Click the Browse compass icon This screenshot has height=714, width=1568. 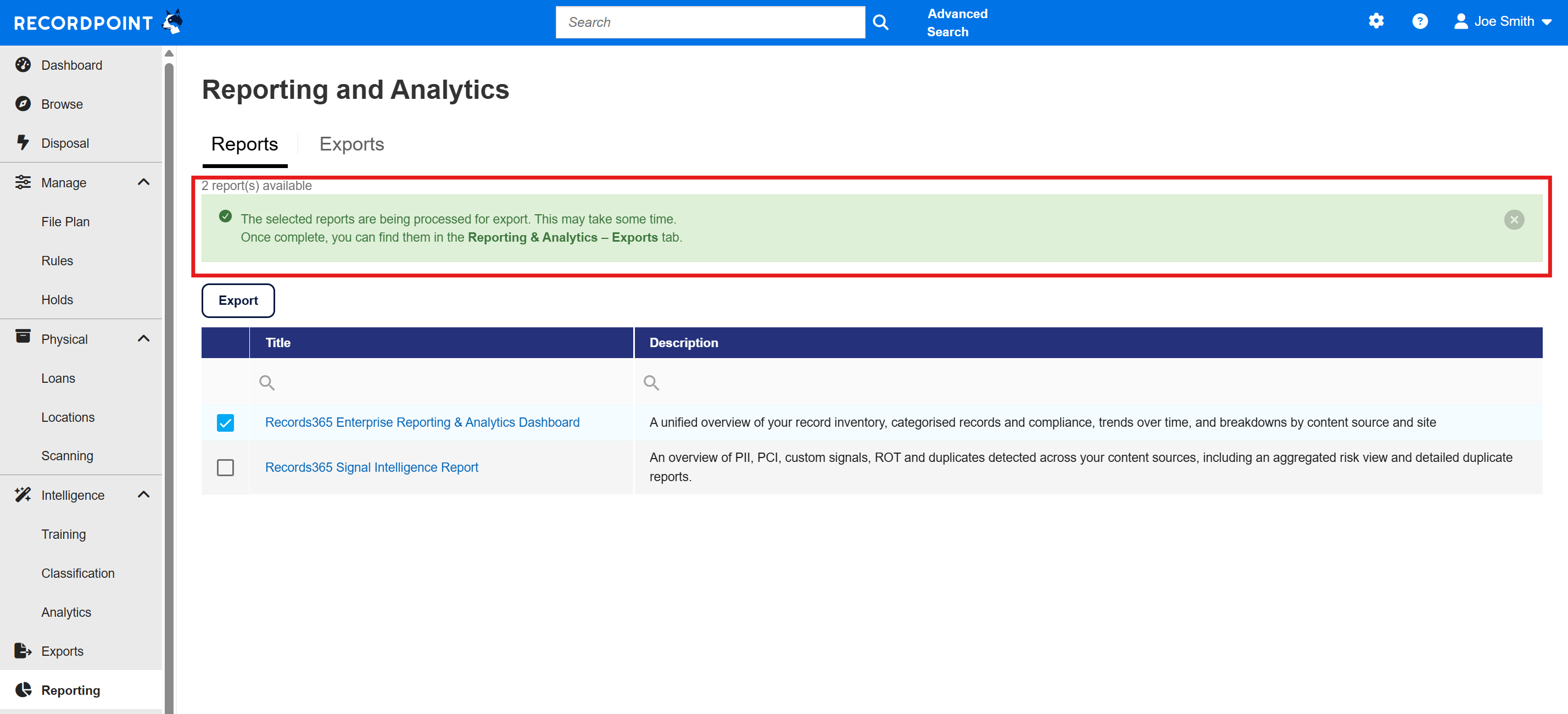(23, 104)
